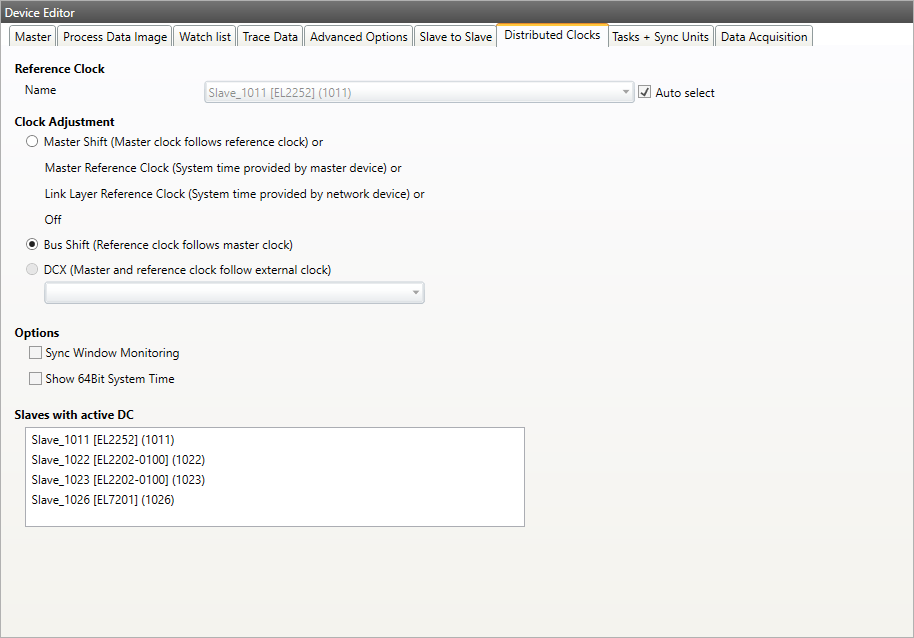Select Slave_1011 [EL2252] in the list
This screenshot has height=638, width=914.
(103, 439)
